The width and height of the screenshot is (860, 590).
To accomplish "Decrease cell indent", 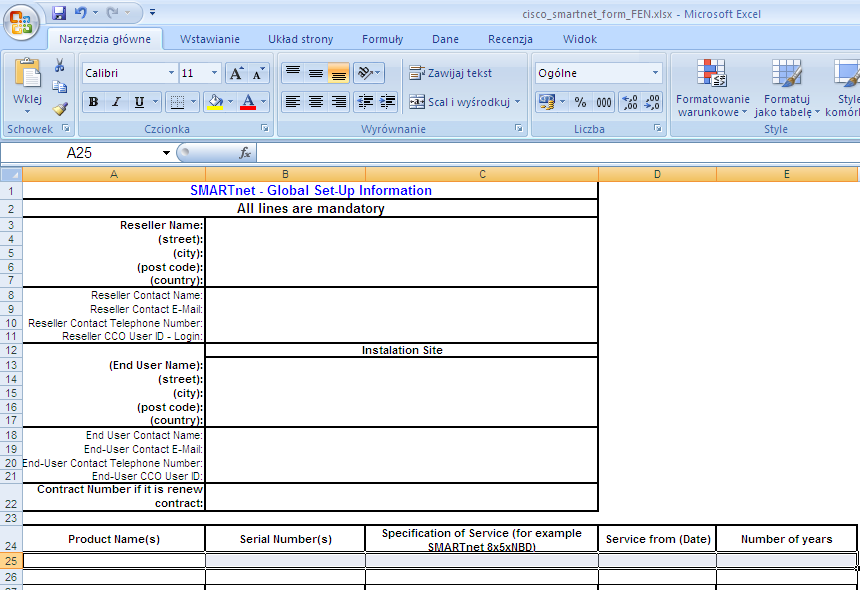I will [365, 102].
